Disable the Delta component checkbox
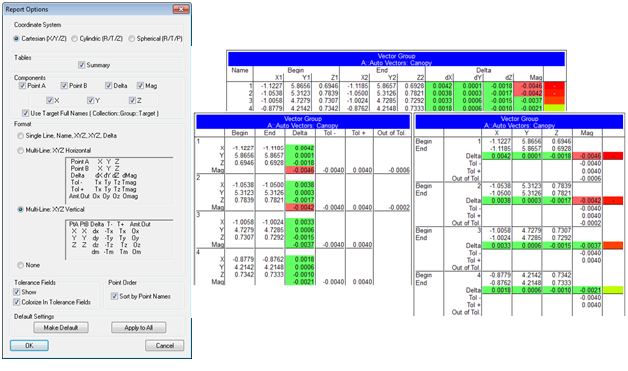Viewport: 628px width, 371px height. 109,86
